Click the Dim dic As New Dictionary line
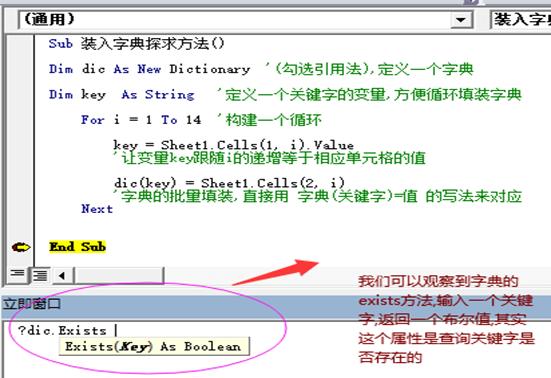Image resolution: width=551 pixels, height=378 pixels. tap(149, 69)
